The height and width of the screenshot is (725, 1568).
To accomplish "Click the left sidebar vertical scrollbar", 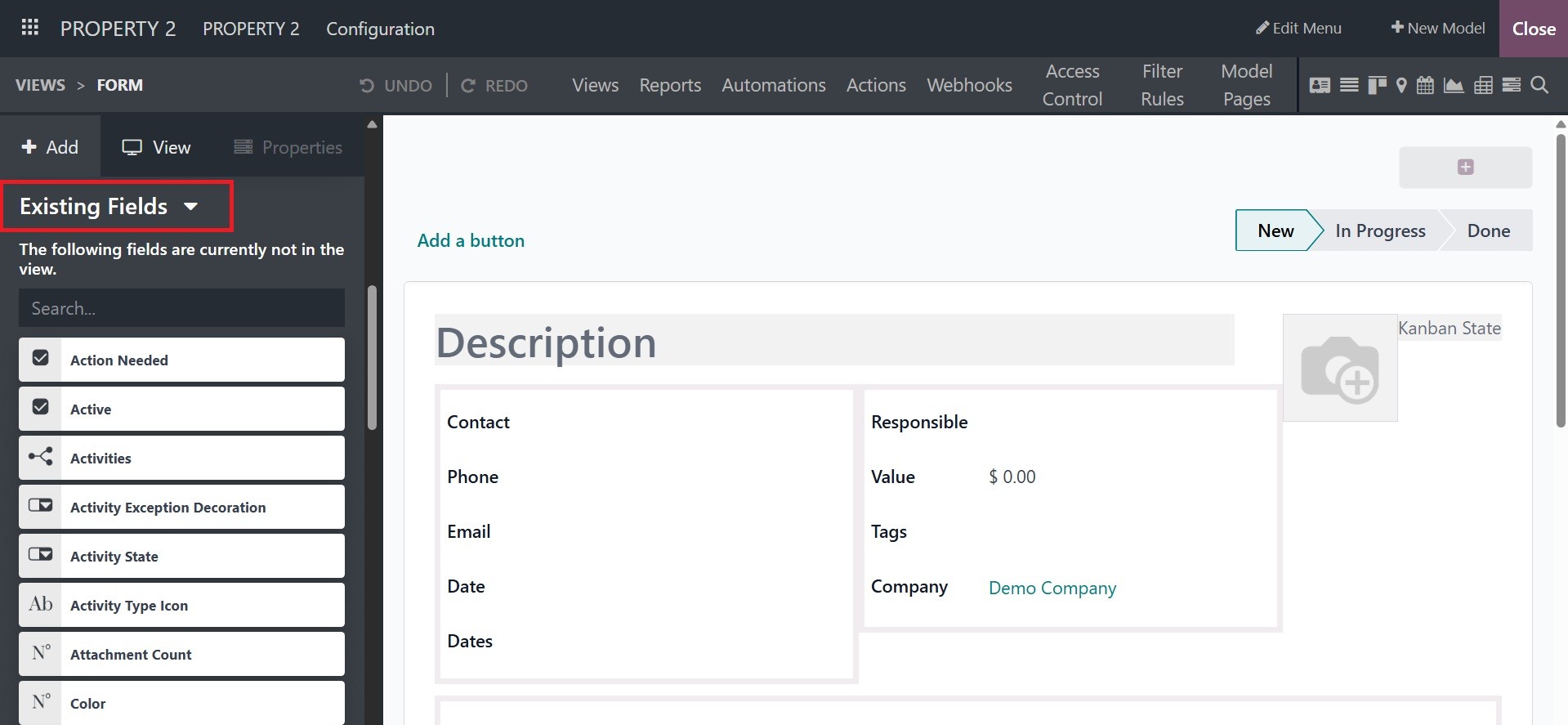I will click(x=372, y=358).
